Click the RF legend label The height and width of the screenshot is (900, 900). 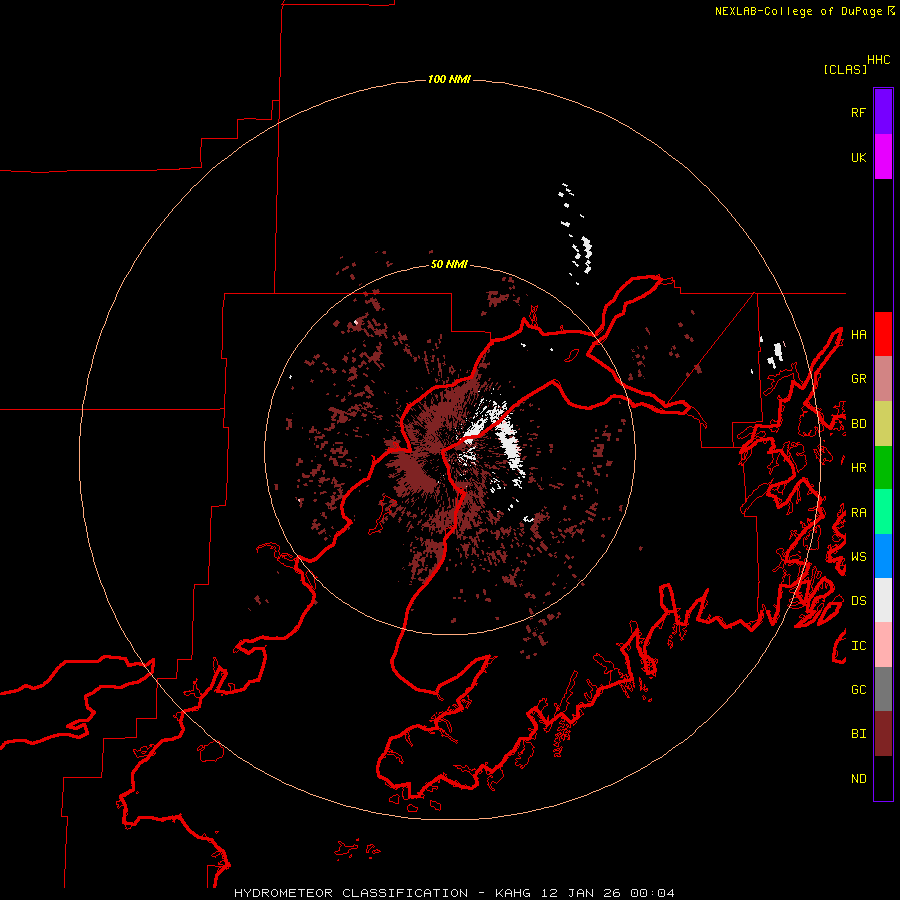[858, 112]
